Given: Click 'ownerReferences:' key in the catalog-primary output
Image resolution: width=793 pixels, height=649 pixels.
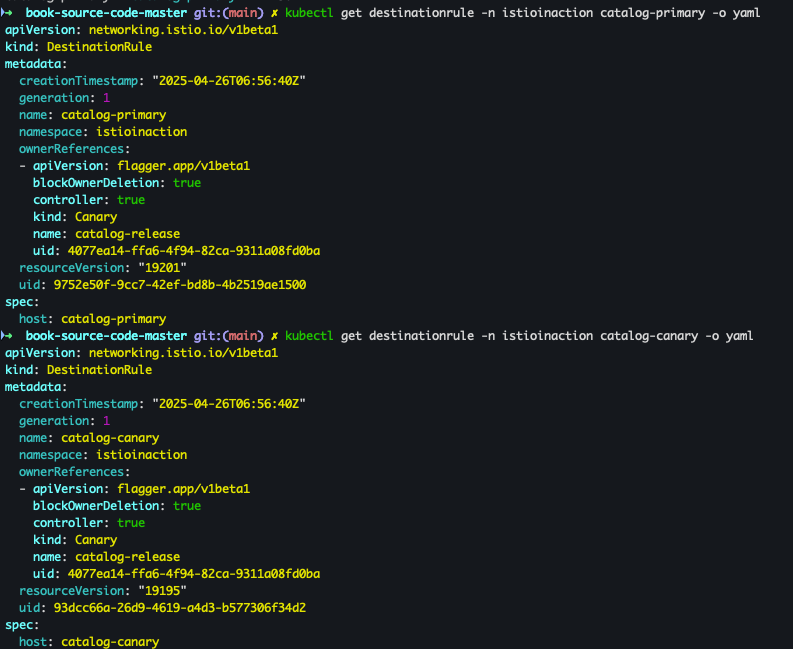Looking at the screenshot, I should pos(74,149).
